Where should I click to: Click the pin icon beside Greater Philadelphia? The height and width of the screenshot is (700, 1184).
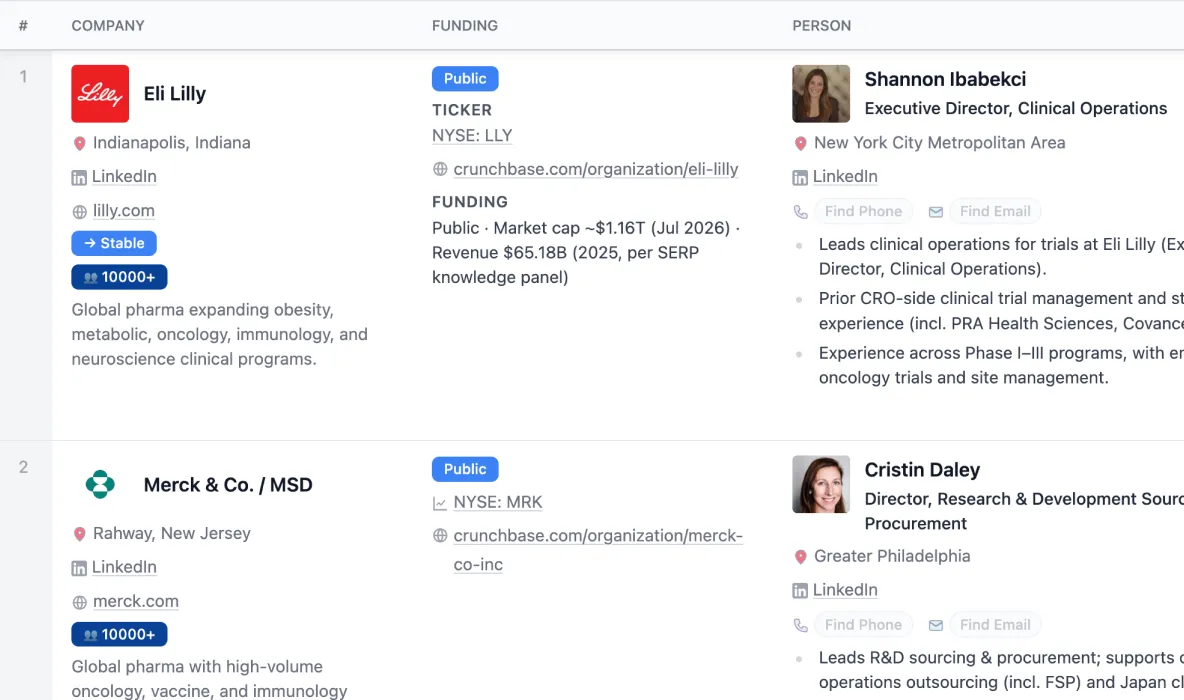tap(800, 557)
